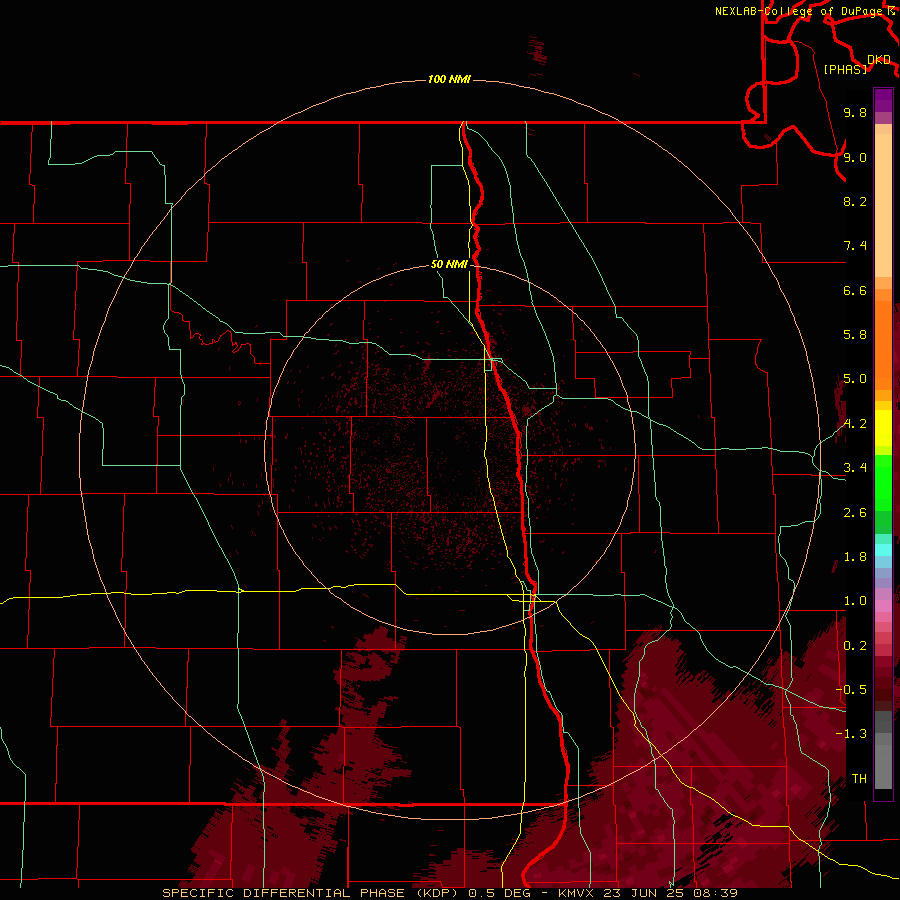Click the 1.0 scale label

point(855,601)
